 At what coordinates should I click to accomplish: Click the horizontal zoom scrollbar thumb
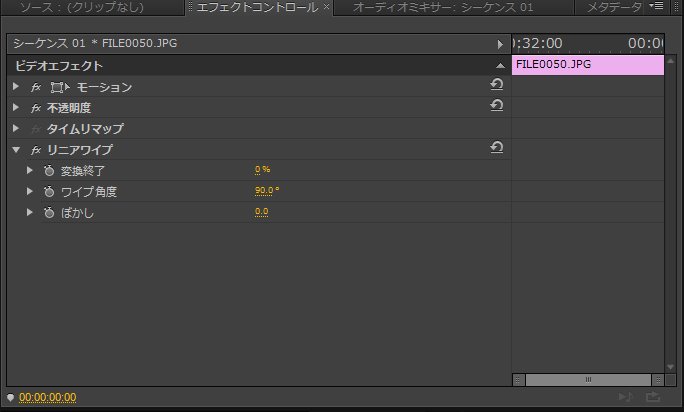click(588, 380)
